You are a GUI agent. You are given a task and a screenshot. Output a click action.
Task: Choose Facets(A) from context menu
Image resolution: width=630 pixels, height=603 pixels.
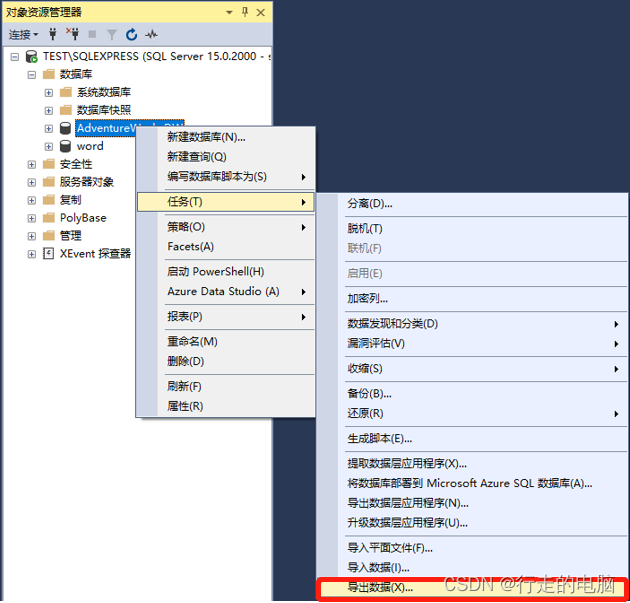point(225,247)
